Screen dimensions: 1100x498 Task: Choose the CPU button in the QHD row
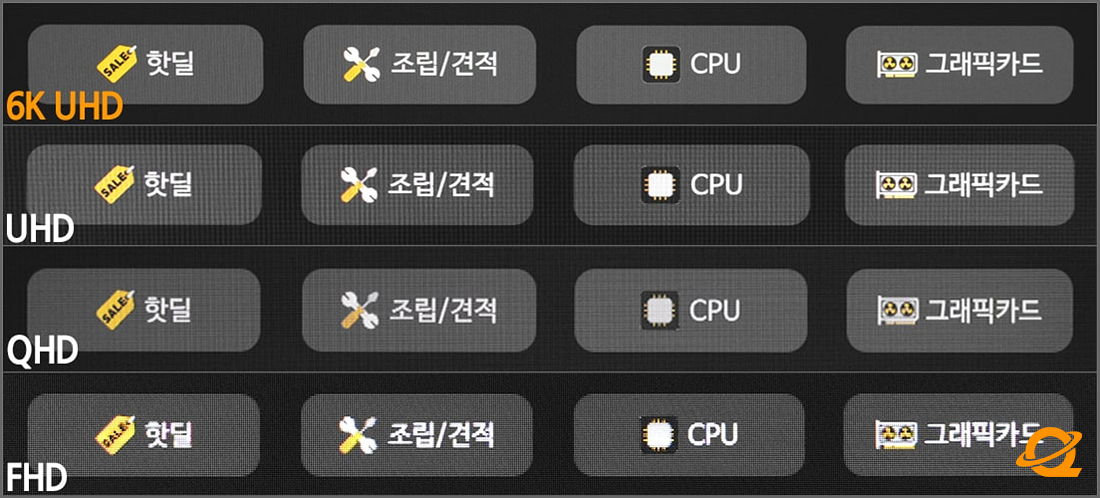[x=691, y=309]
